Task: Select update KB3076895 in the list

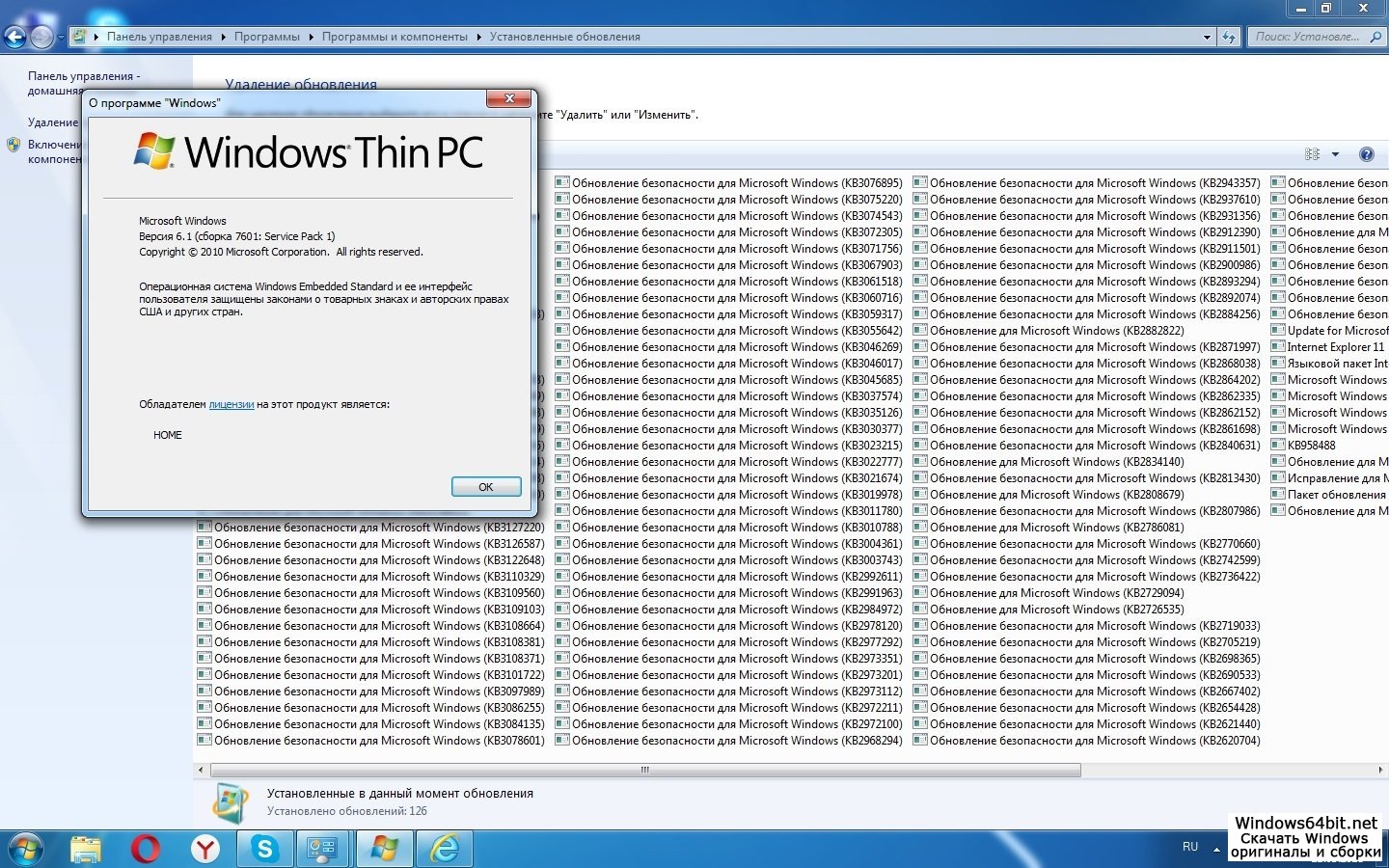Action: (x=737, y=183)
